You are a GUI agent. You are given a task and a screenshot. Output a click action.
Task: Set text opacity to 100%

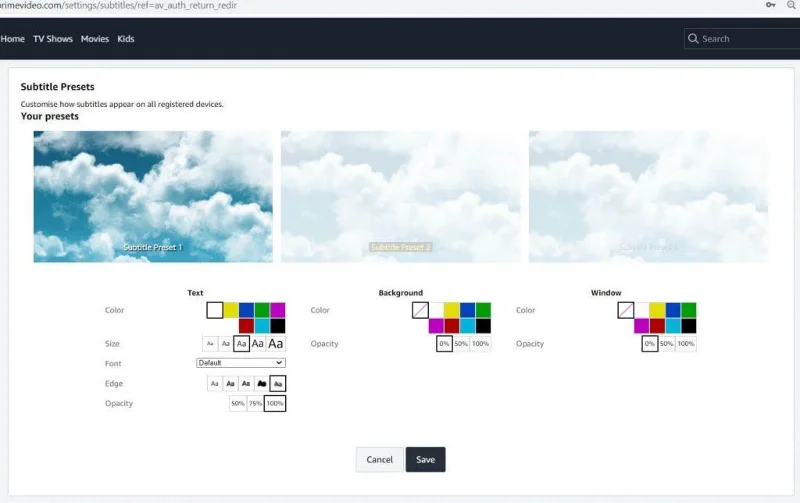tap(275, 404)
